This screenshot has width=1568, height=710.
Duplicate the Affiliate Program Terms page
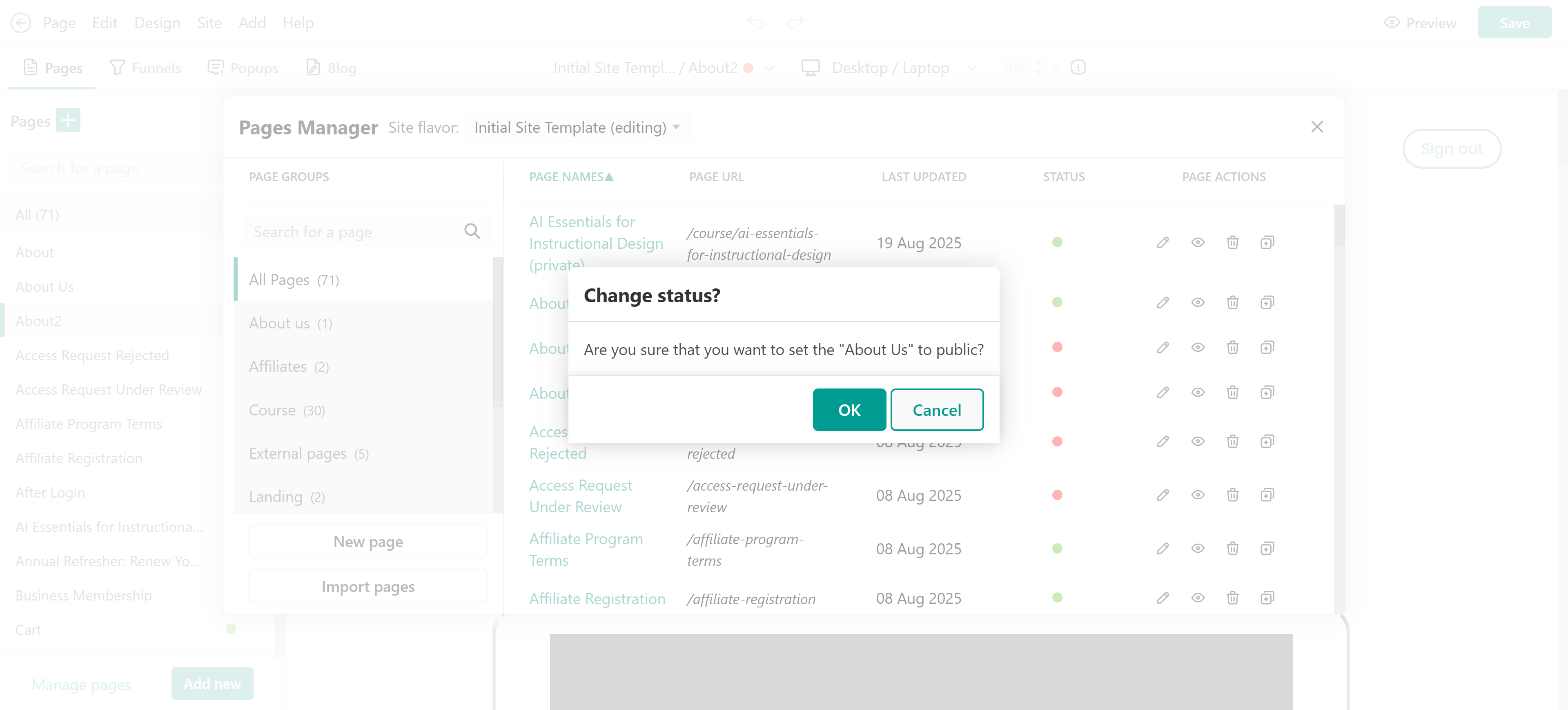(x=1267, y=549)
